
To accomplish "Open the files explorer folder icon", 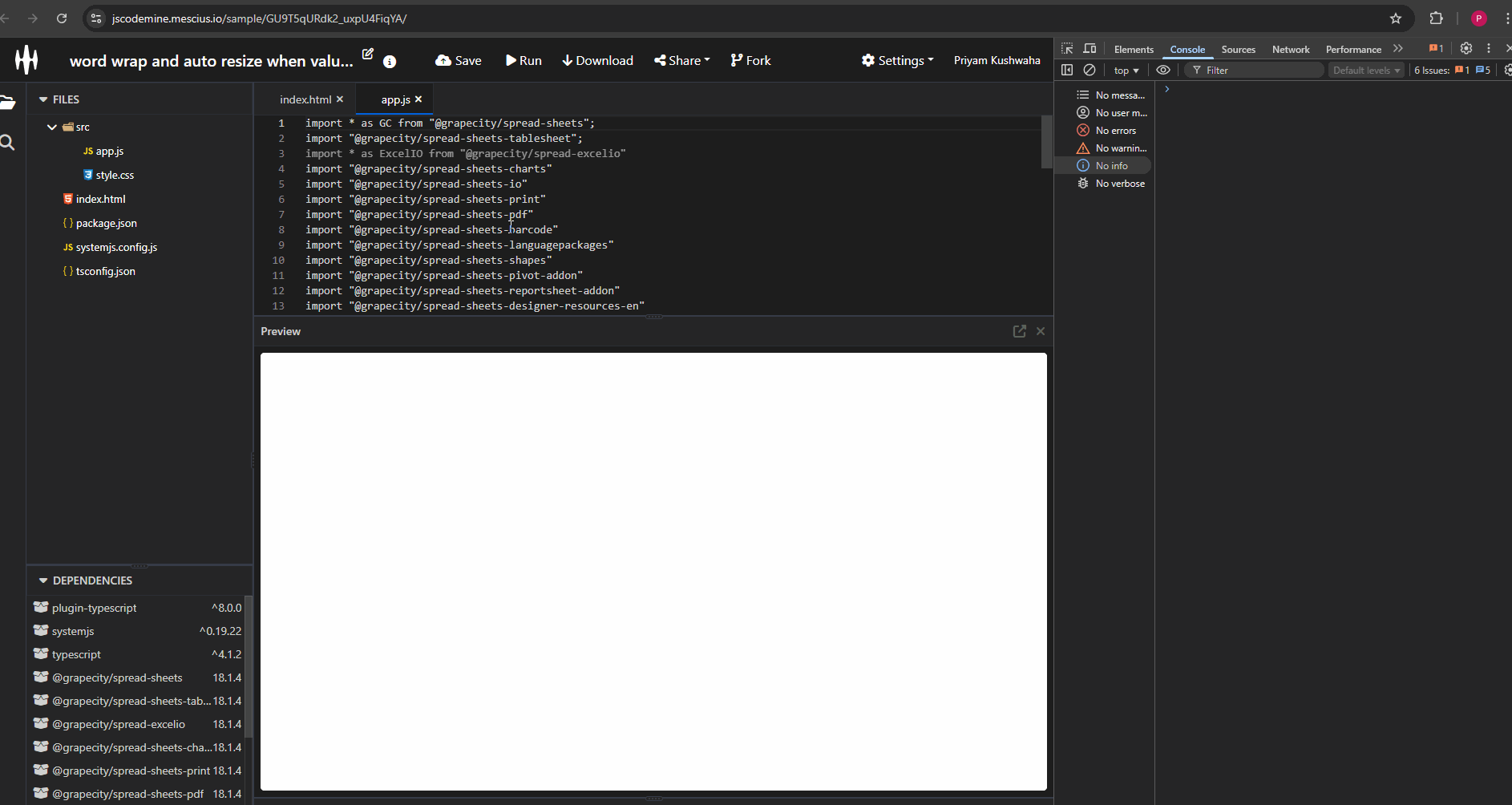I will 7,102.
